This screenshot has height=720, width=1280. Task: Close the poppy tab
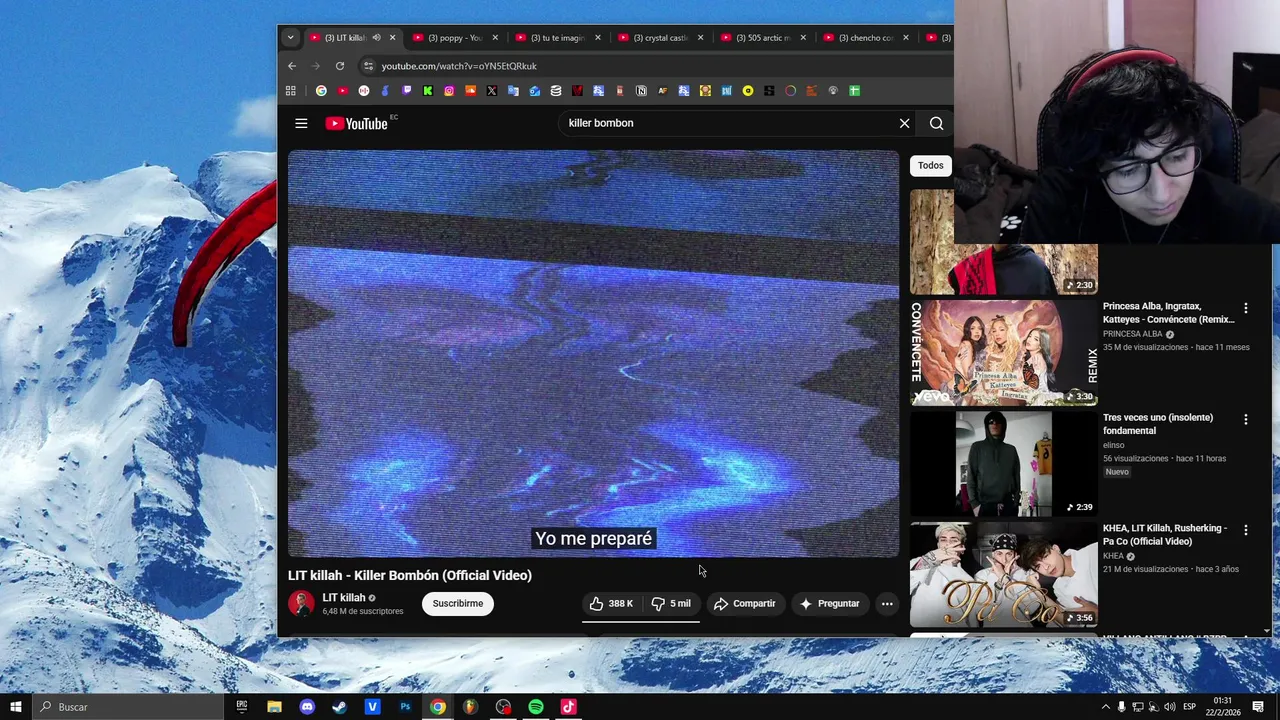click(494, 38)
